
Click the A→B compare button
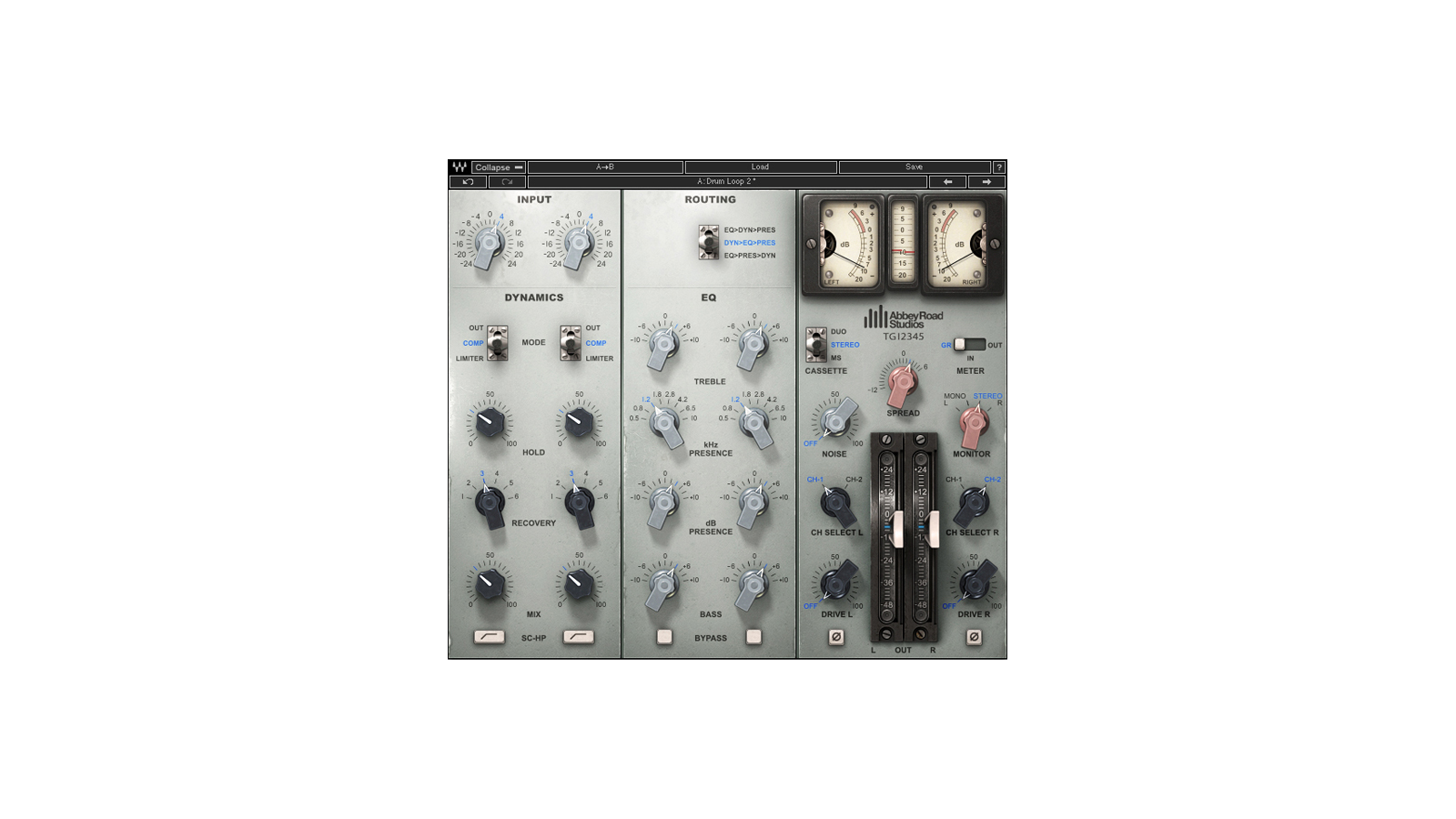tap(605, 167)
